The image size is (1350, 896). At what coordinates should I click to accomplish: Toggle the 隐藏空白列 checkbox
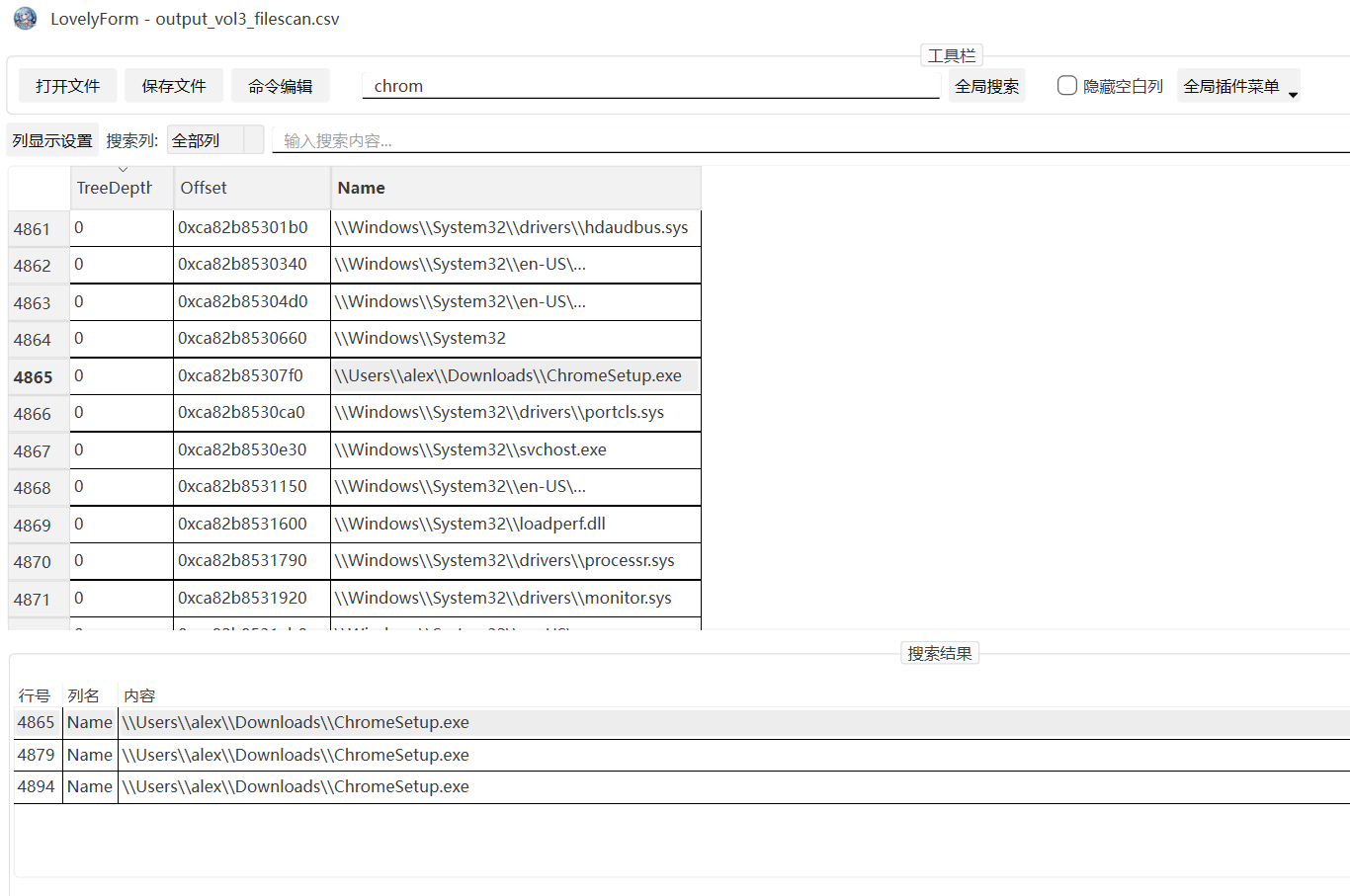point(1067,86)
